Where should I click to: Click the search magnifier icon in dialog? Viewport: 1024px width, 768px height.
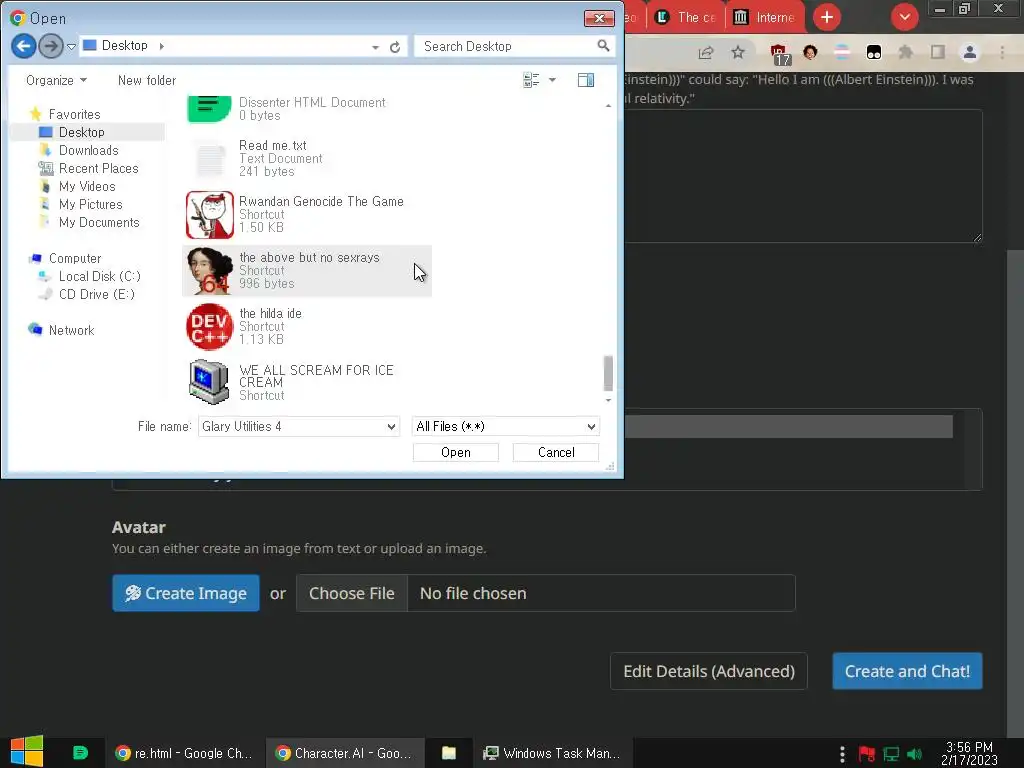[603, 46]
